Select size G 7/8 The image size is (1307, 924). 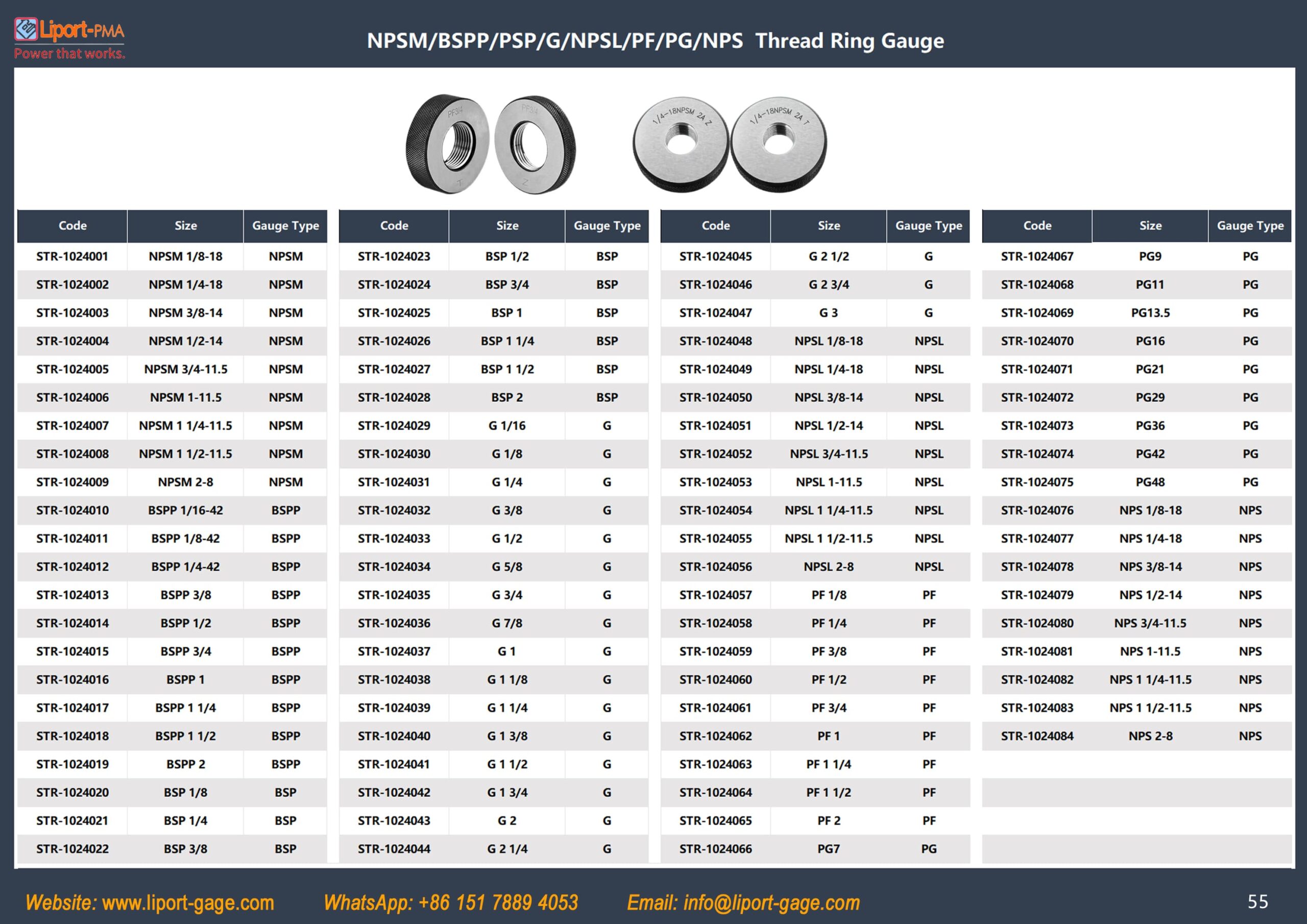(x=507, y=623)
